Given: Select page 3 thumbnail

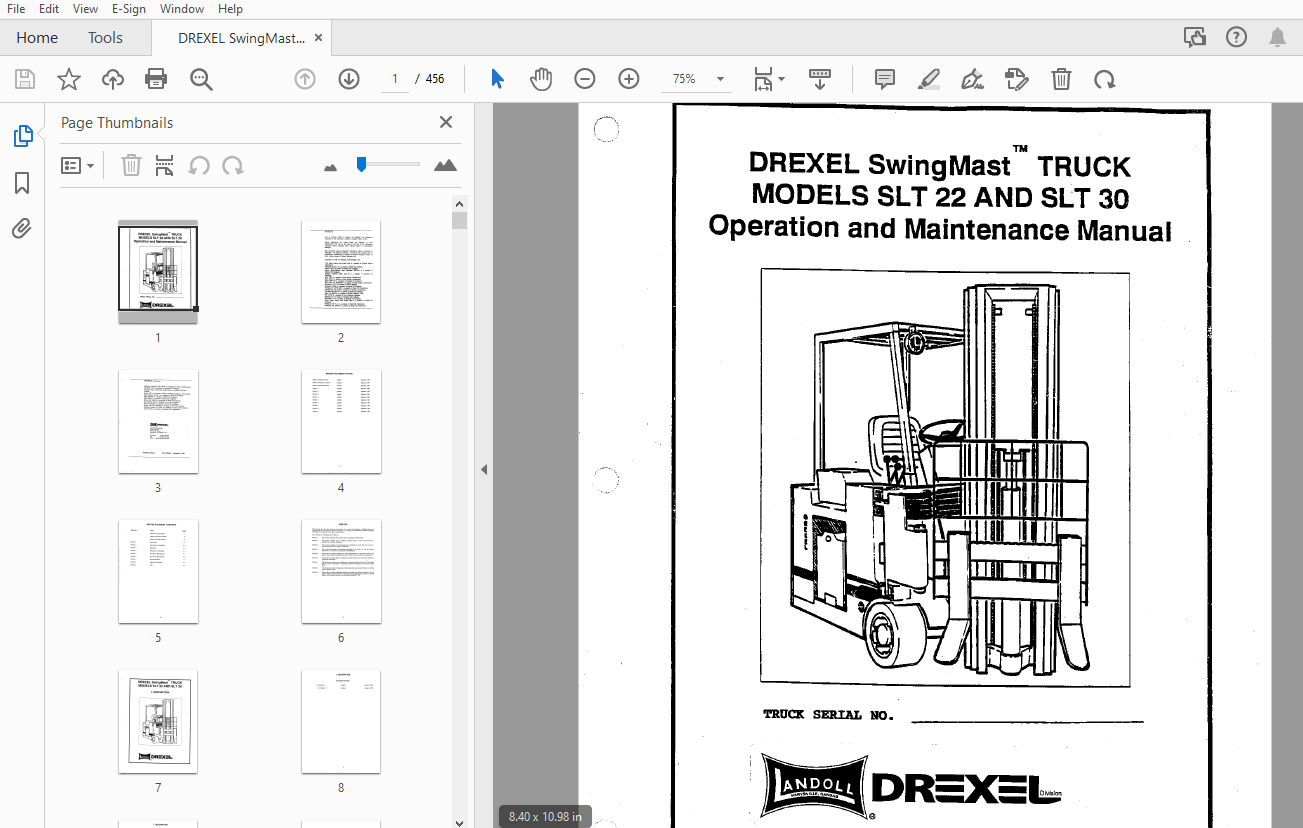Looking at the screenshot, I should coord(158,421).
